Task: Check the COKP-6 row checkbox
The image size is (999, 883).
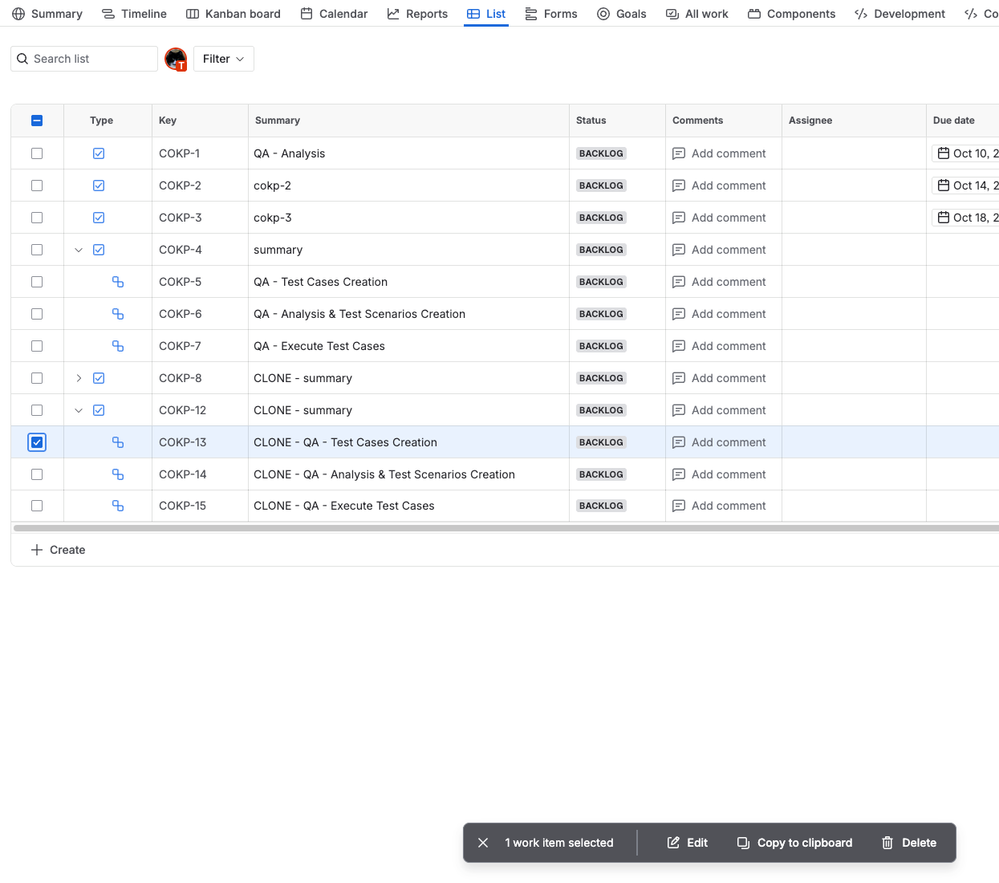Action: tap(37, 314)
